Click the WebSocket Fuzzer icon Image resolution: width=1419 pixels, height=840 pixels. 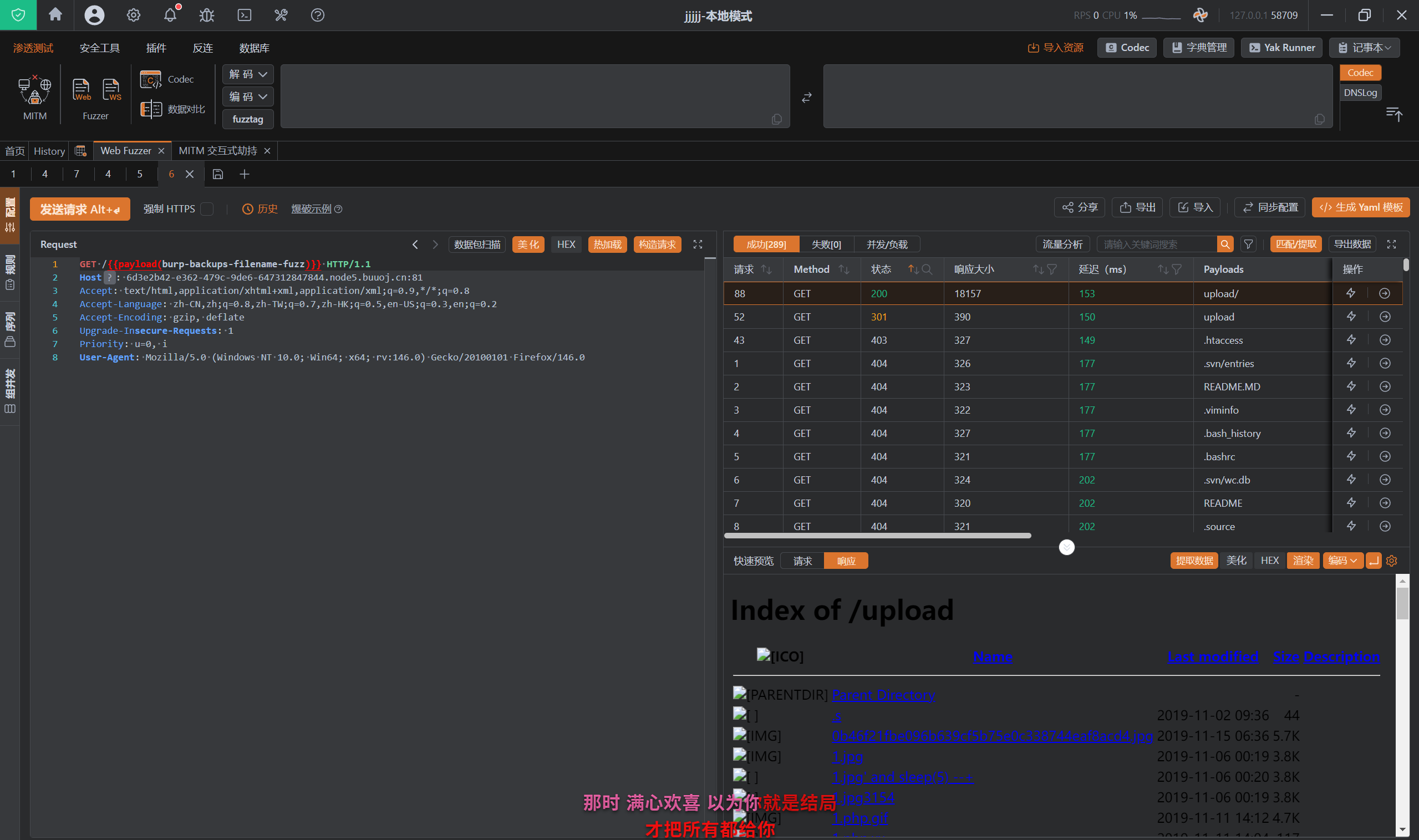point(111,89)
